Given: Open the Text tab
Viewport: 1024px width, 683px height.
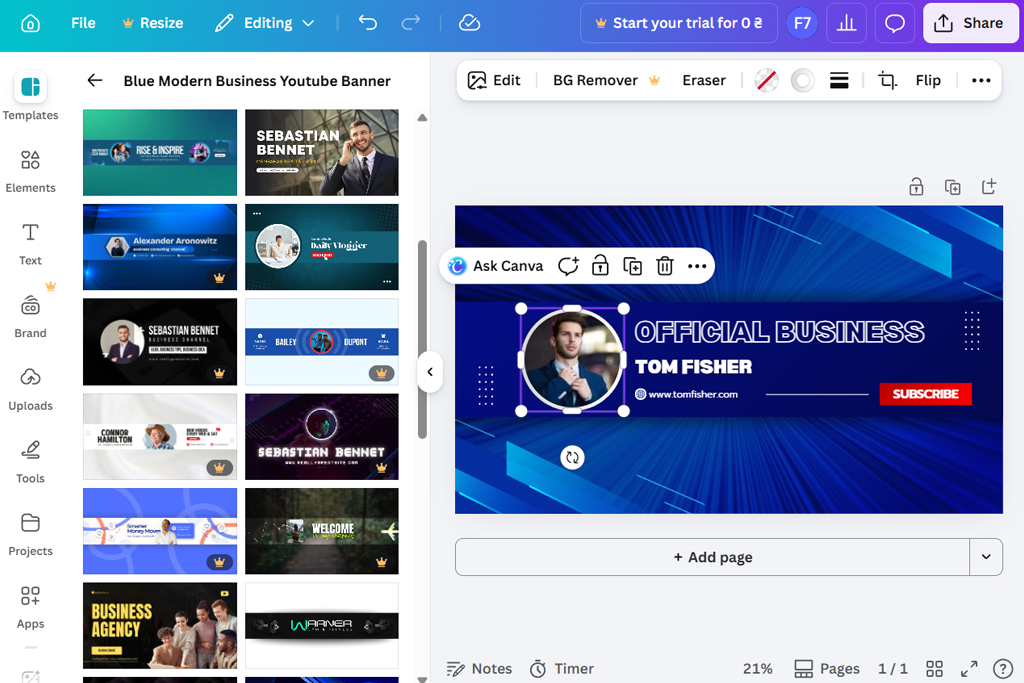Looking at the screenshot, I should (30, 244).
